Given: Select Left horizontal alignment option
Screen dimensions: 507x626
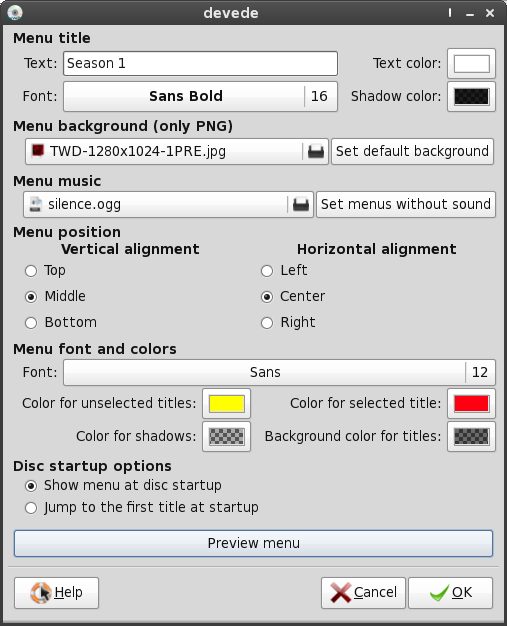Looking at the screenshot, I should (x=267, y=271).
